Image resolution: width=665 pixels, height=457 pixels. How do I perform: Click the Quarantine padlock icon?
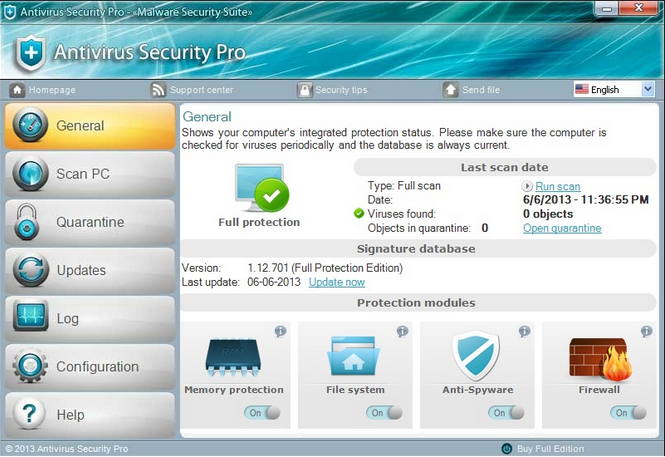[27, 222]
